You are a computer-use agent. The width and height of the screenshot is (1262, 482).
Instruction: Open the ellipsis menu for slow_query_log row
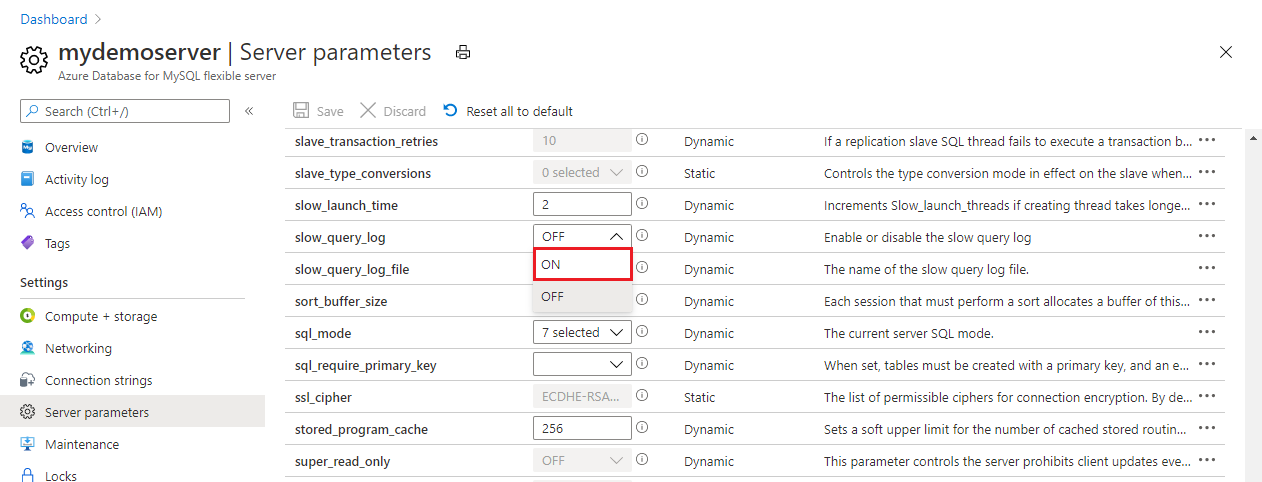pyautogui.click(x=1207, y=236)
